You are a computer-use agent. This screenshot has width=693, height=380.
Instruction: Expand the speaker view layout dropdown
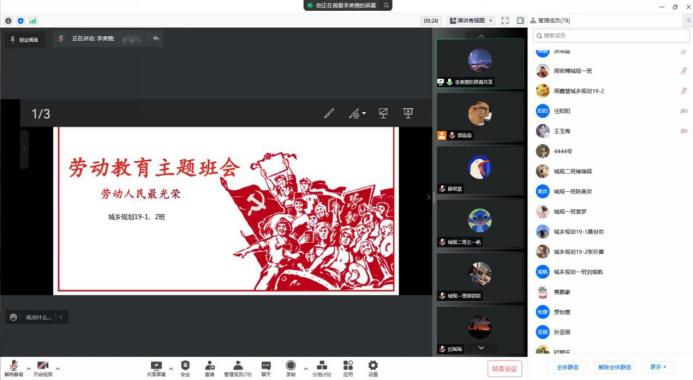(471, 20)
